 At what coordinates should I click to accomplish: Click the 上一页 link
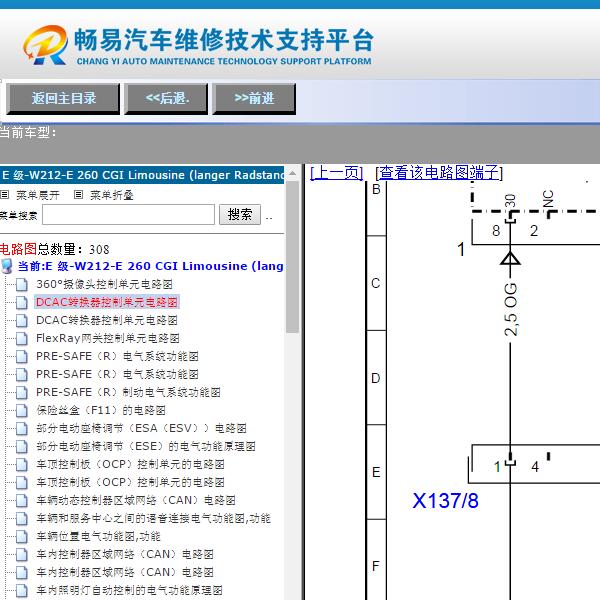tap(336, 173)
